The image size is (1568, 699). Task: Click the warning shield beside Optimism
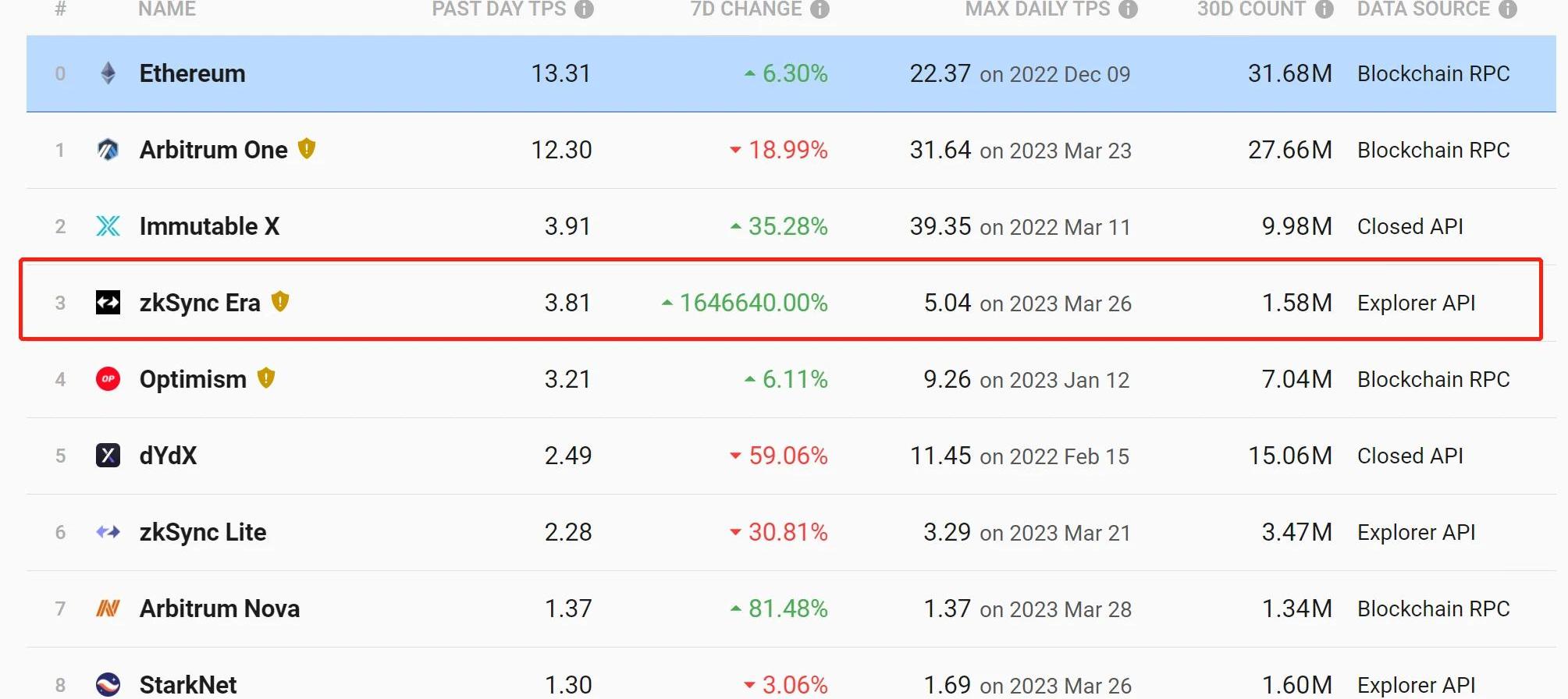pos(266,378)
